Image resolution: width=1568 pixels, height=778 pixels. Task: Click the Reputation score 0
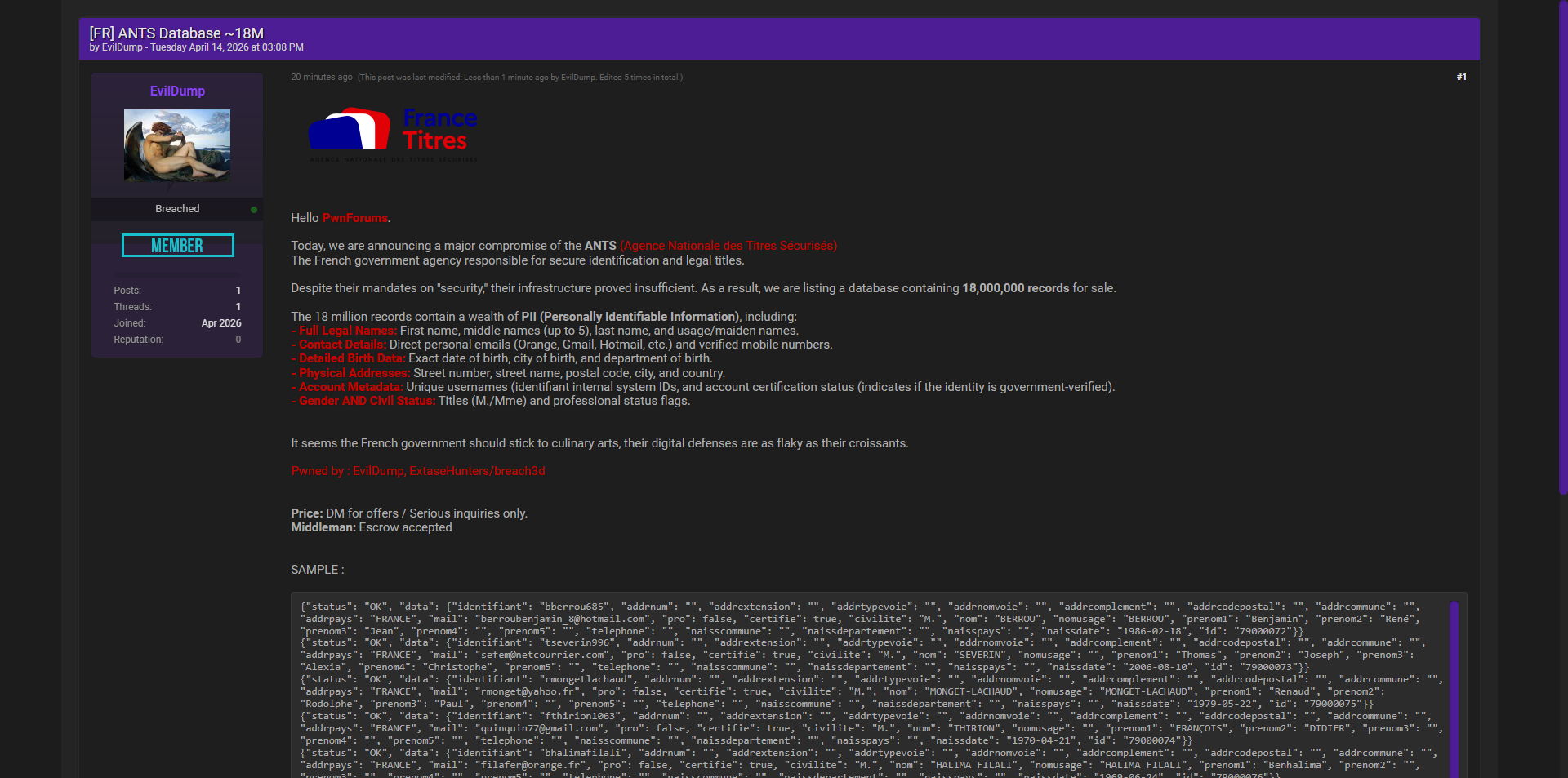(x=238, y=340)
